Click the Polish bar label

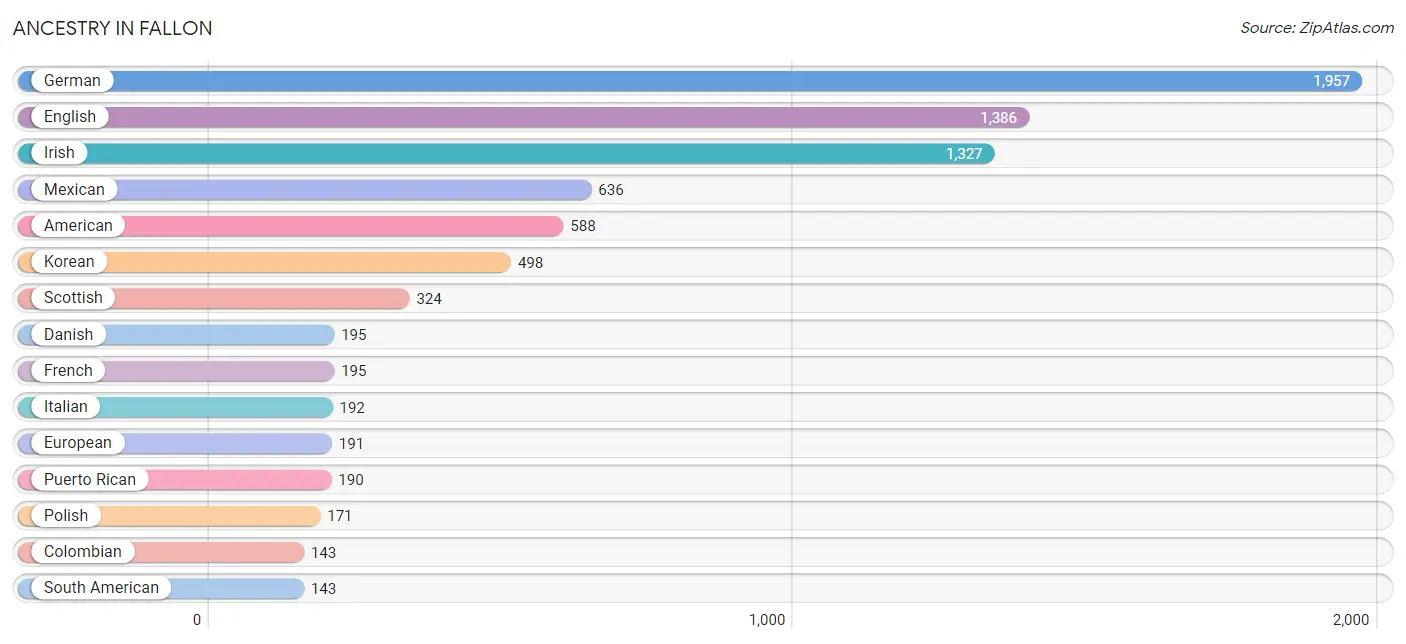click(66, 515)
